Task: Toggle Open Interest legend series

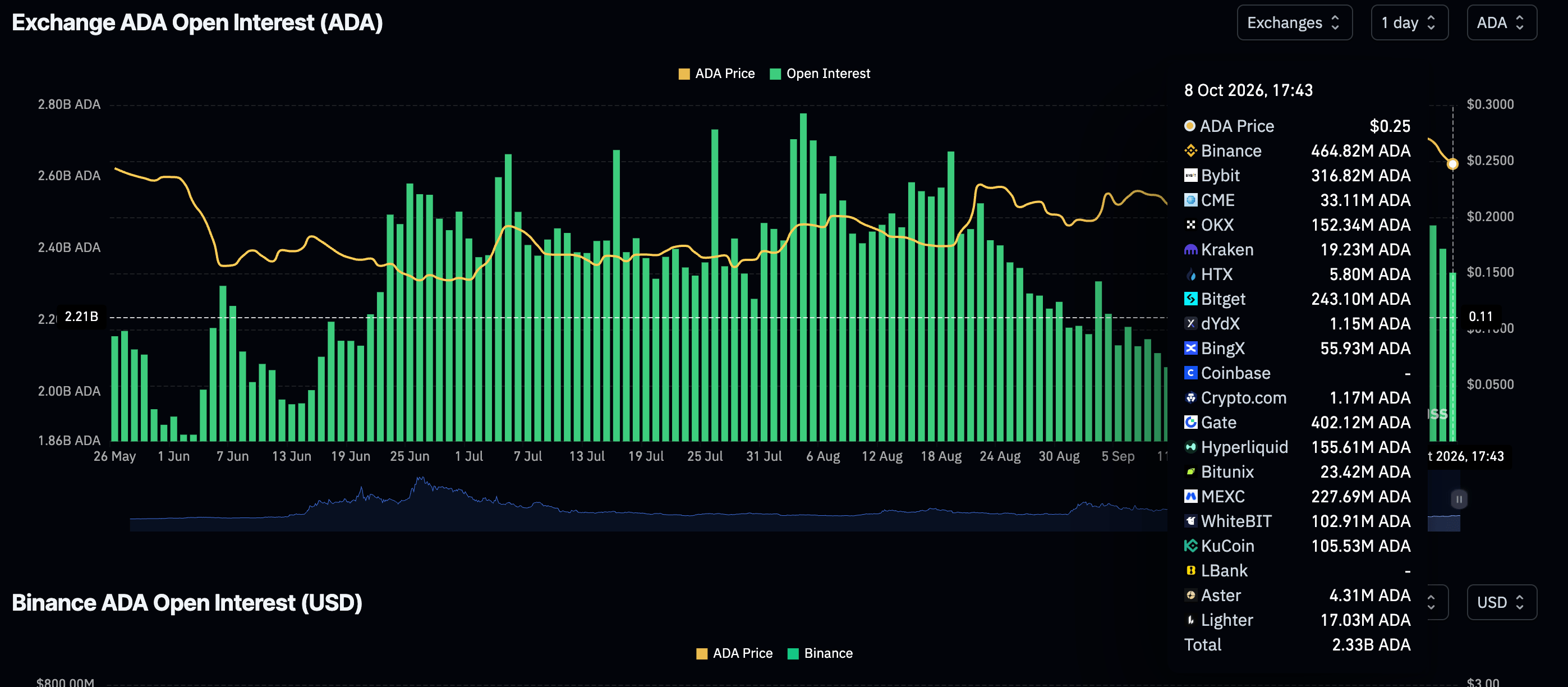Action: (x=820, y=74)
